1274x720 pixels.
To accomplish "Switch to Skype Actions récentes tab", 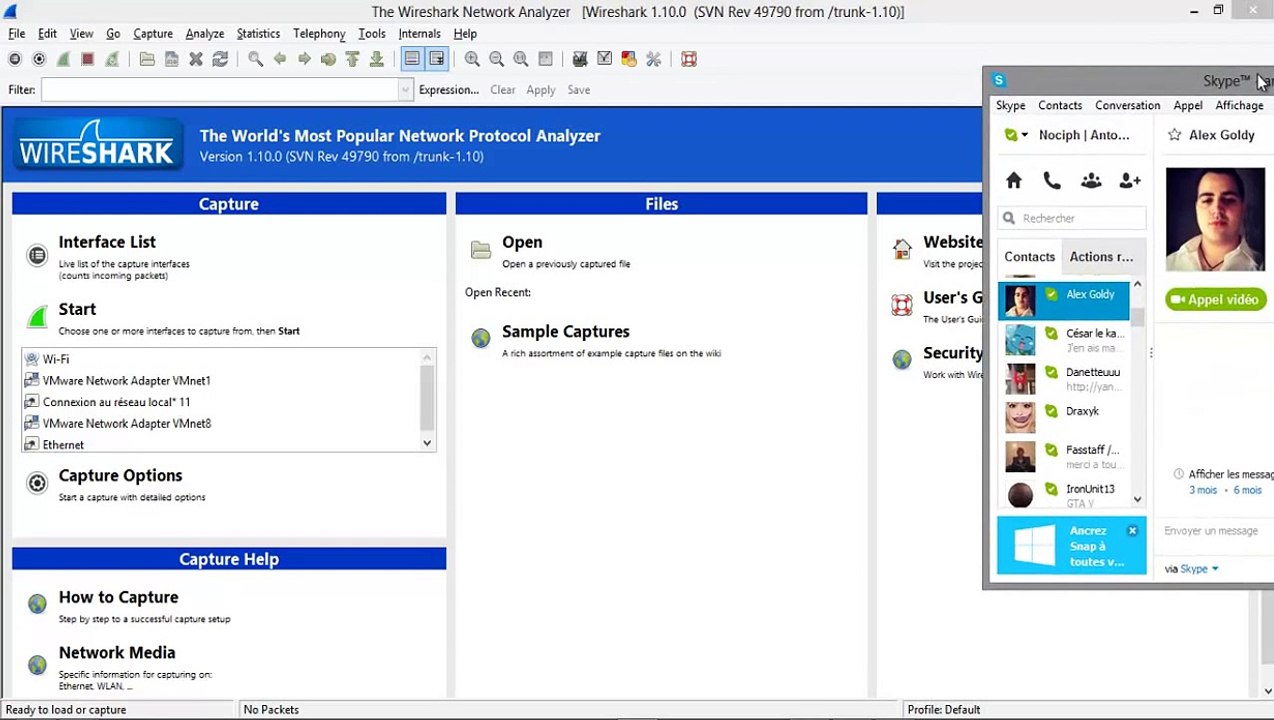I will [1101, 257].
